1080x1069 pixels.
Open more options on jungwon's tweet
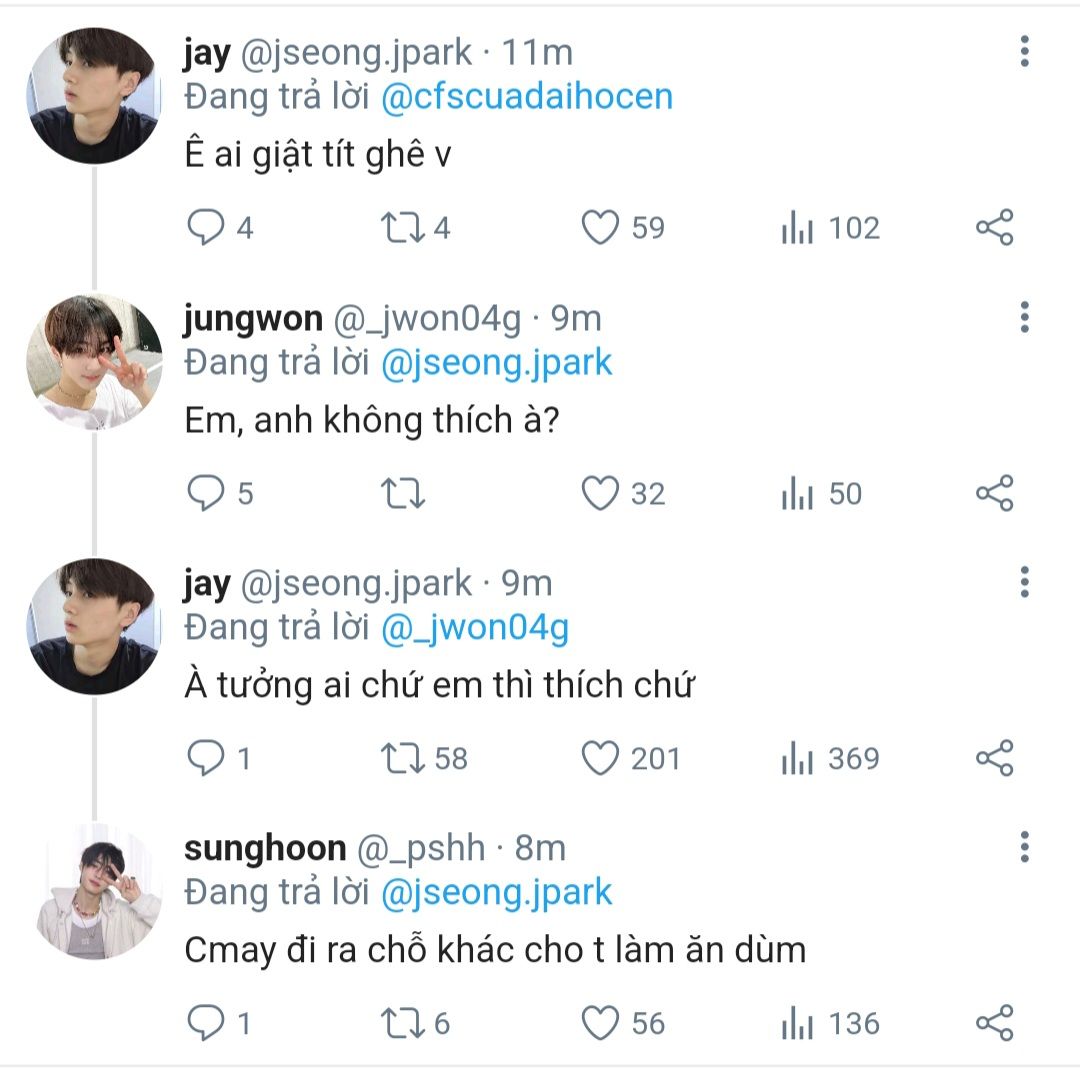click(1024, 318)
